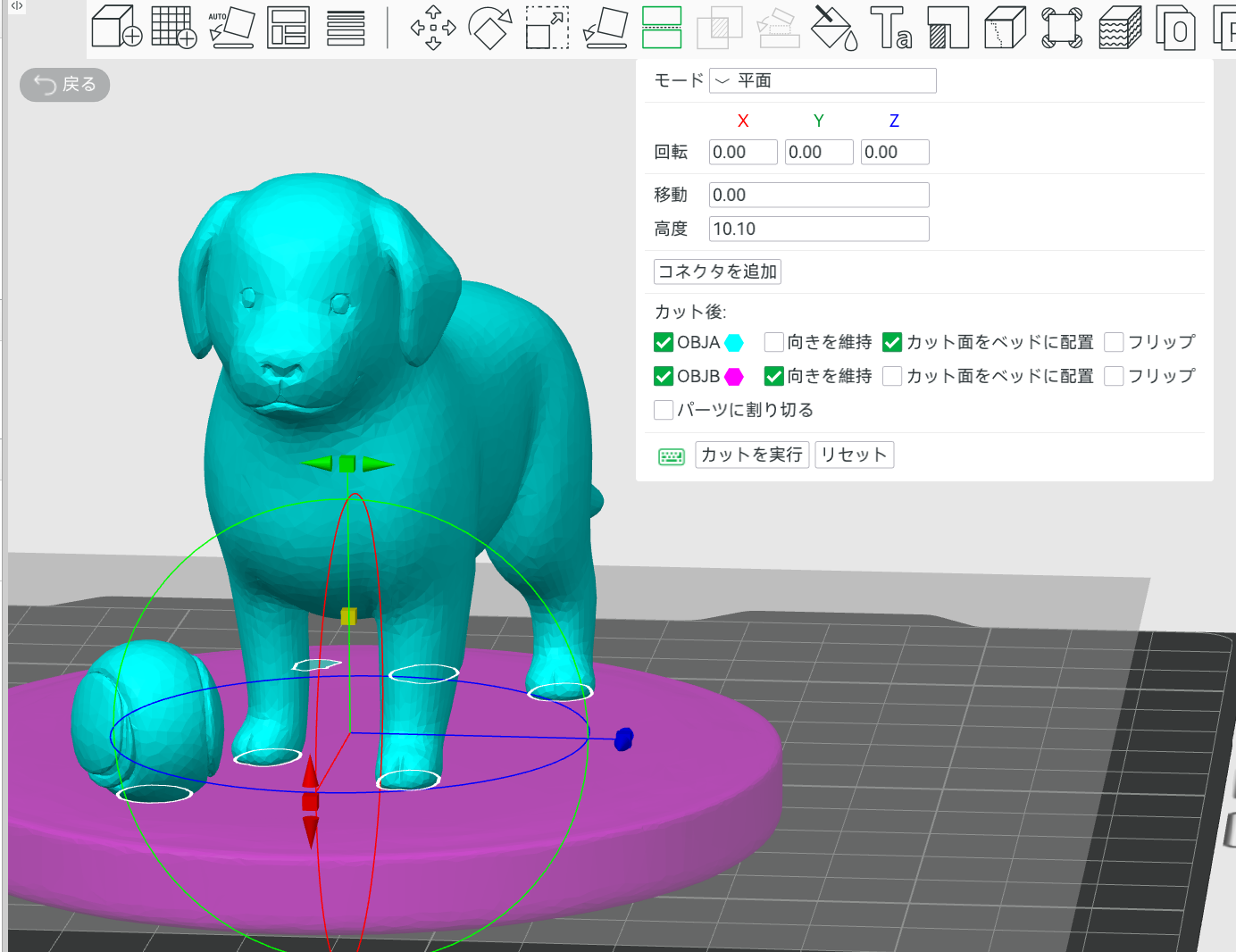Click the Add plate grid icon

tap(174, 27)
